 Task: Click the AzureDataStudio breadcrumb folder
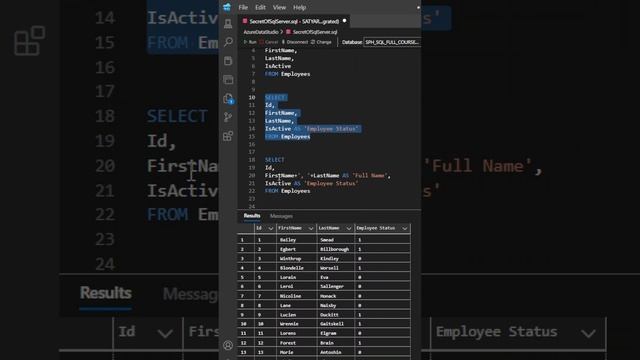[x=261, y=32]
